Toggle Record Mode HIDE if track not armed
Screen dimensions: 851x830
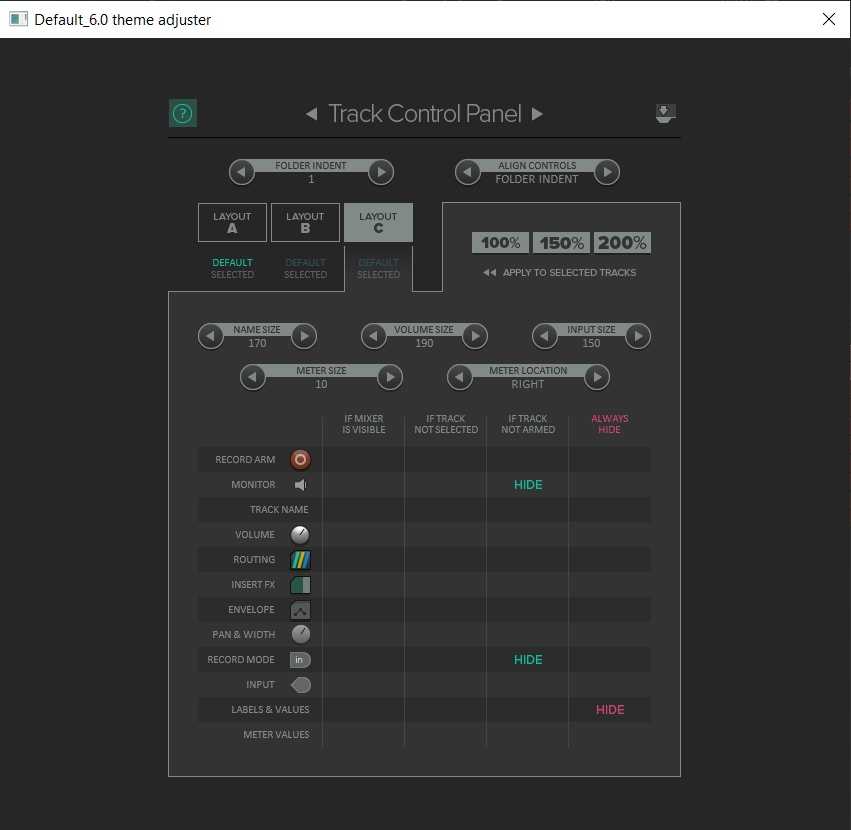528,660
